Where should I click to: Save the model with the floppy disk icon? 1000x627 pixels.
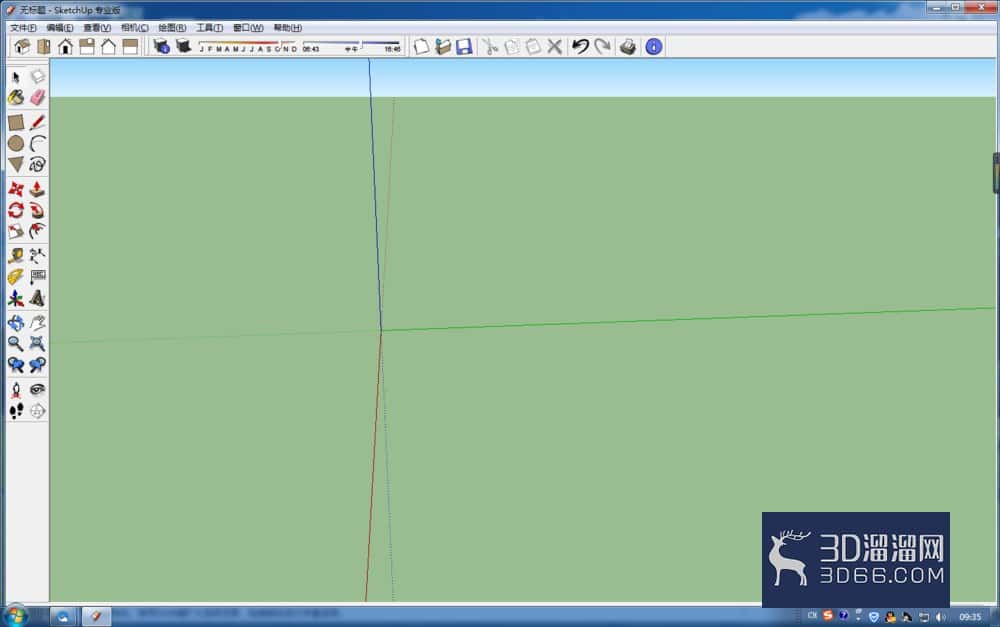pyautogui.click(x=464, y=46)
